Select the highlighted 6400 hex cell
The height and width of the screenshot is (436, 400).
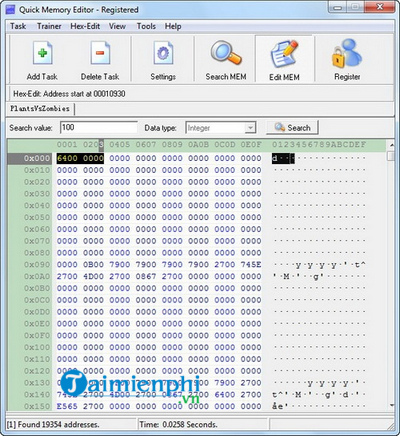67,158
